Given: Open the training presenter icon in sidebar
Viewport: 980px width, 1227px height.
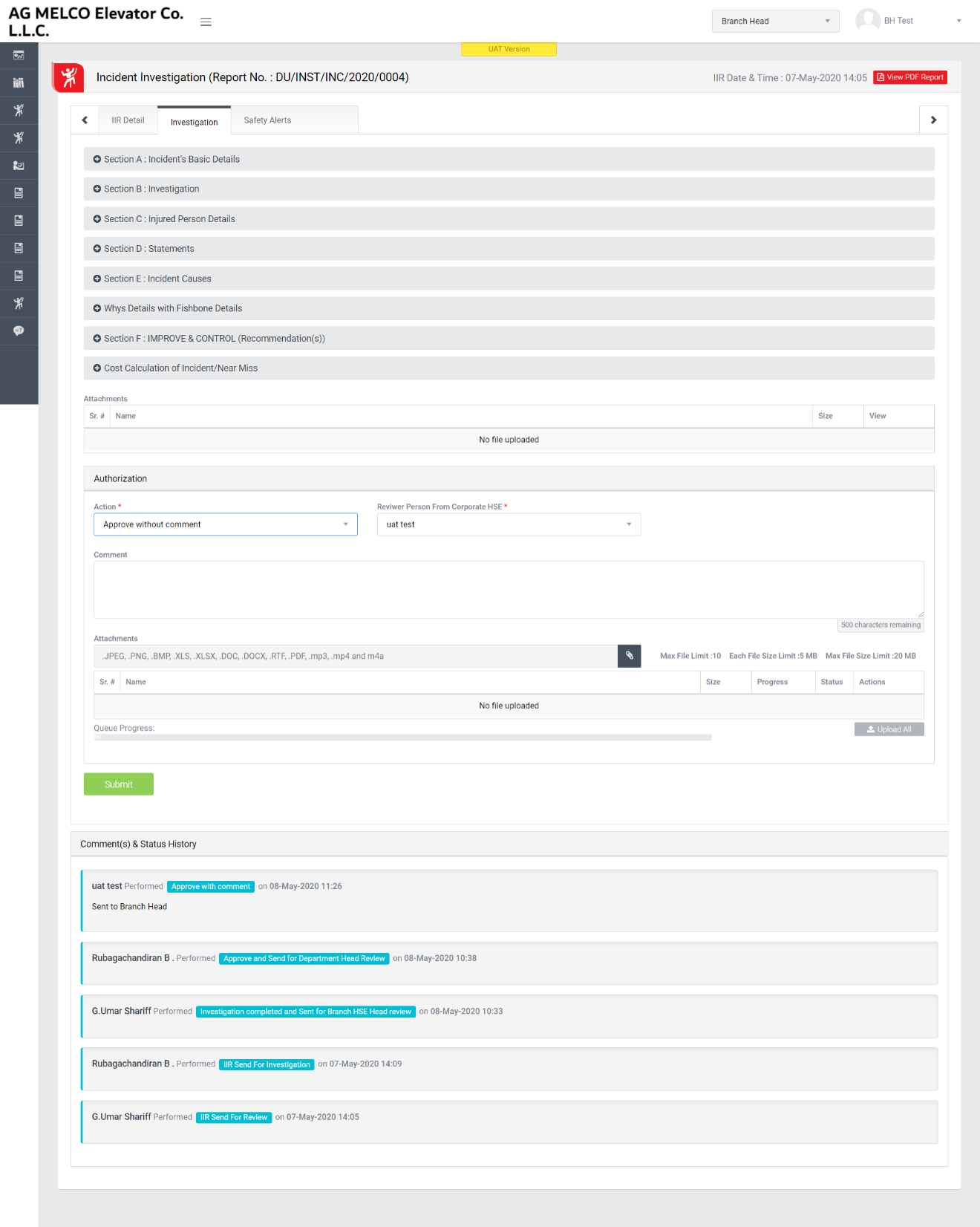Looking at the screenshot, I should 19,166.
